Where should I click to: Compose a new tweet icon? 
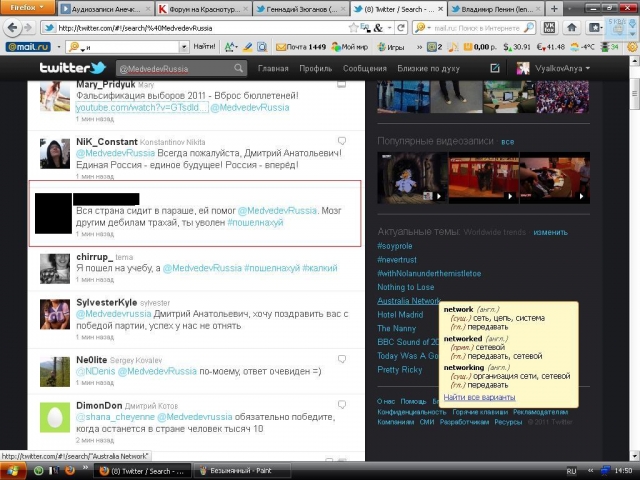(495, 68)
